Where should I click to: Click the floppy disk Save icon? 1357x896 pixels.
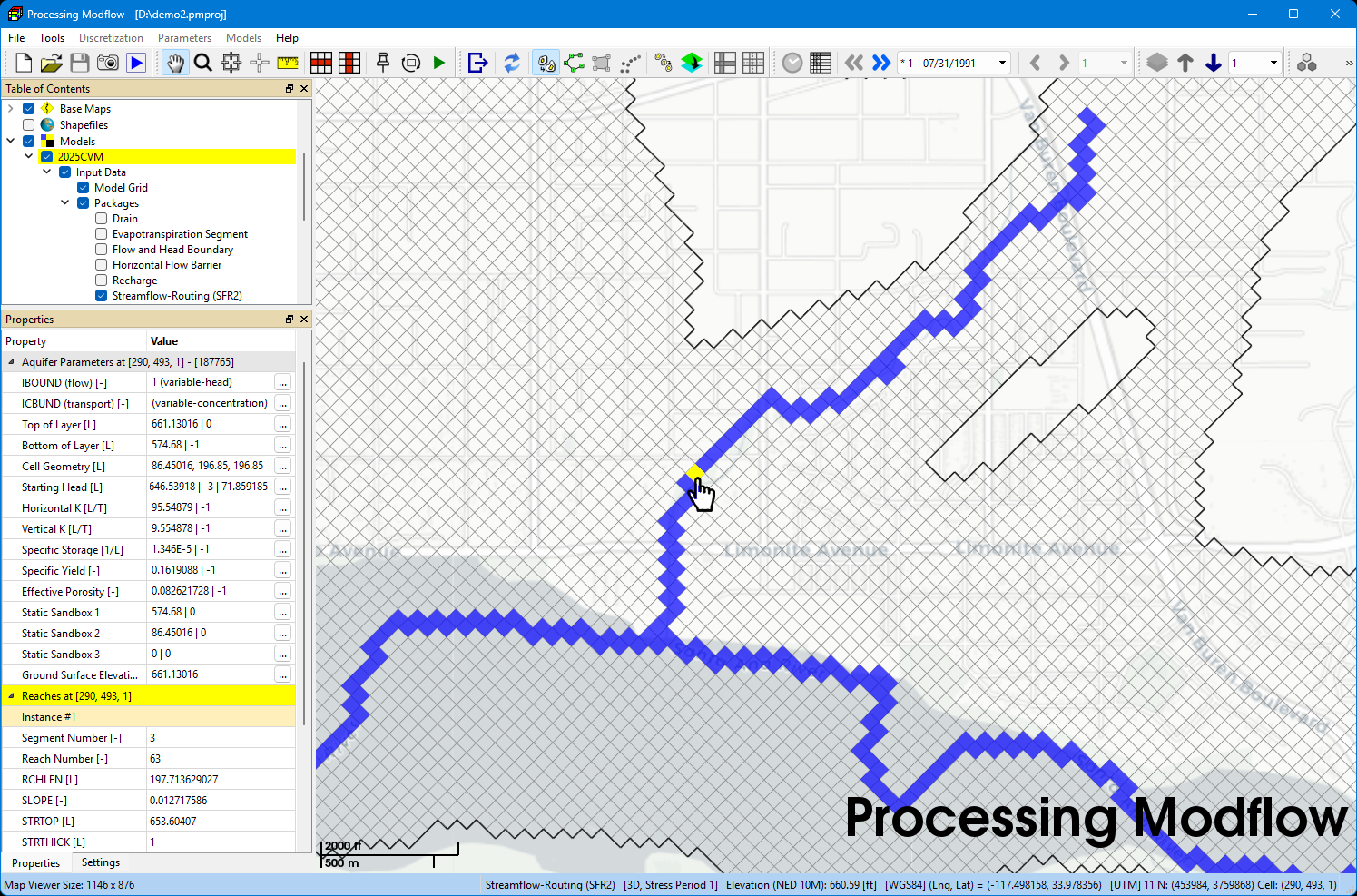coord(80,63)
